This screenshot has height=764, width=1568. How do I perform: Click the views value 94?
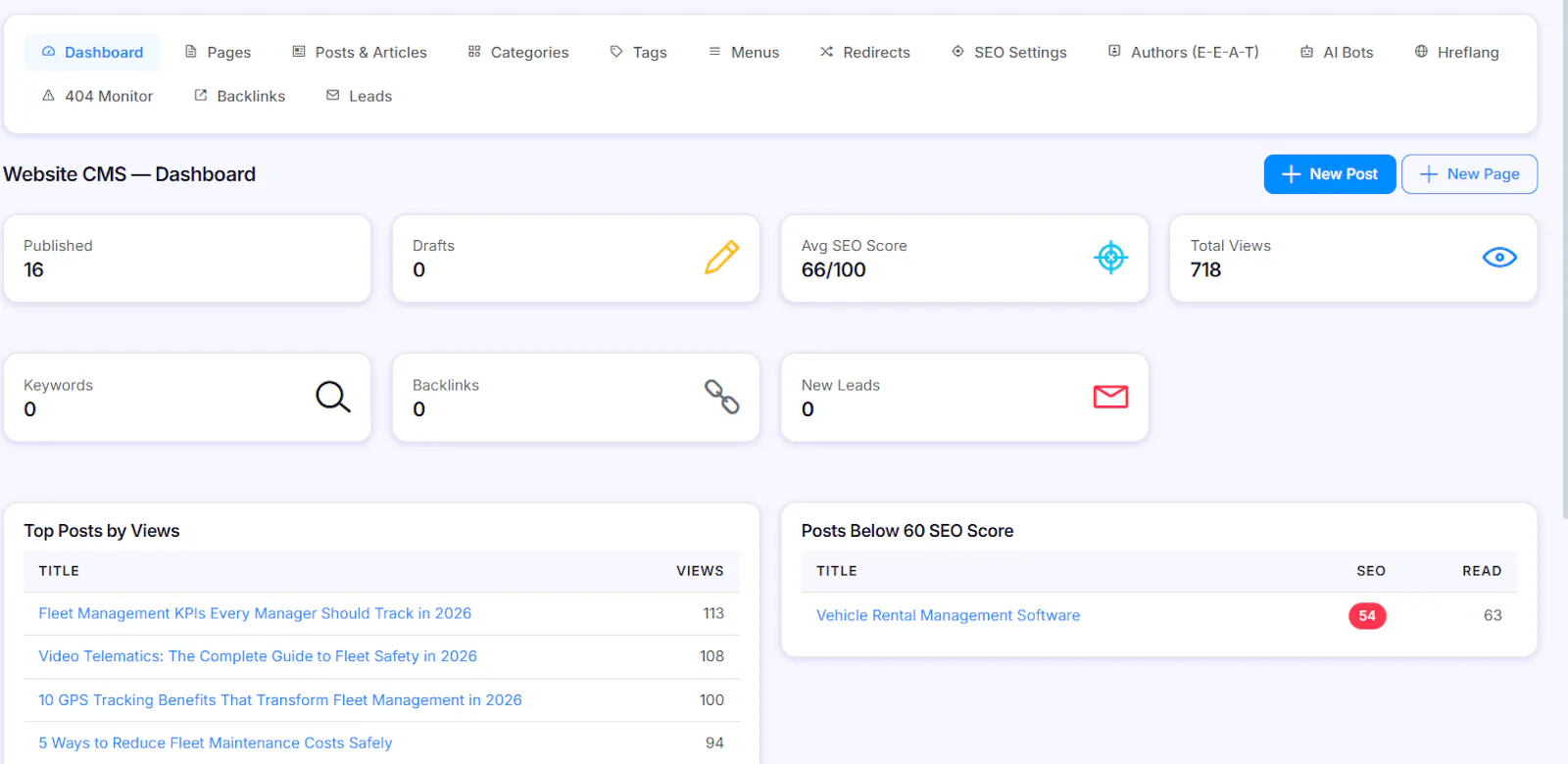click(x=714, y=742)
